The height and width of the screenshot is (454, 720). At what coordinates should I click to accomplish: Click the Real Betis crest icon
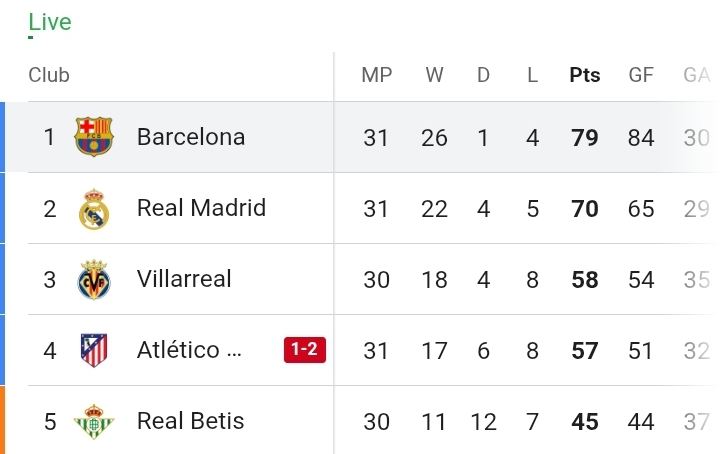[x=95, y=422]
